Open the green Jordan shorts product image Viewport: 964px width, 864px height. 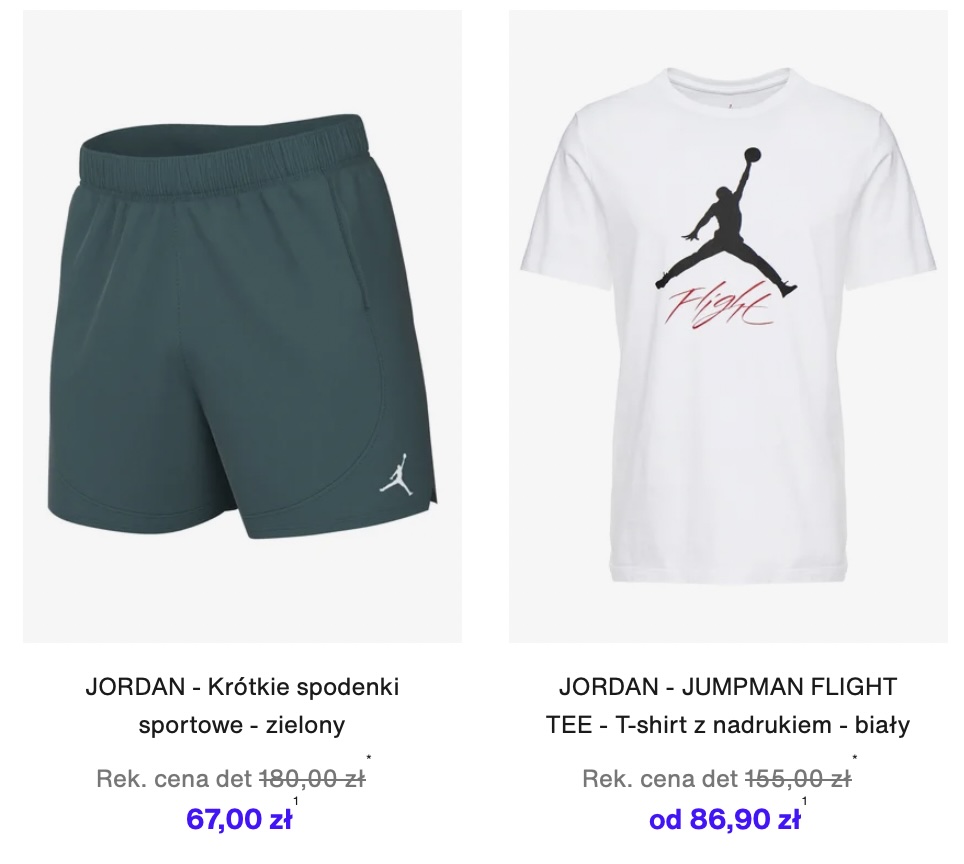(x=242, y=327)
